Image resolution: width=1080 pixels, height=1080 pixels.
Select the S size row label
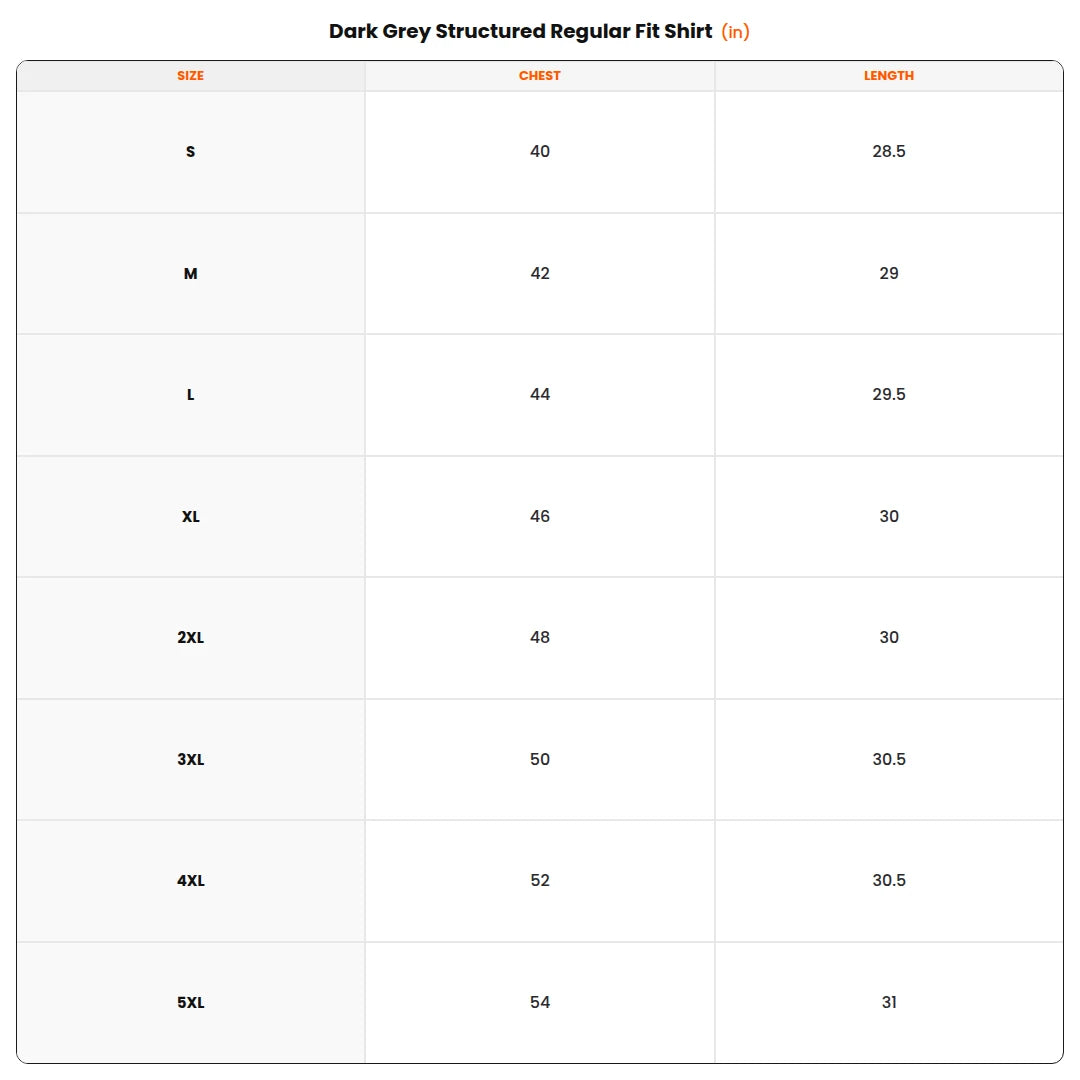pos(191,152)
